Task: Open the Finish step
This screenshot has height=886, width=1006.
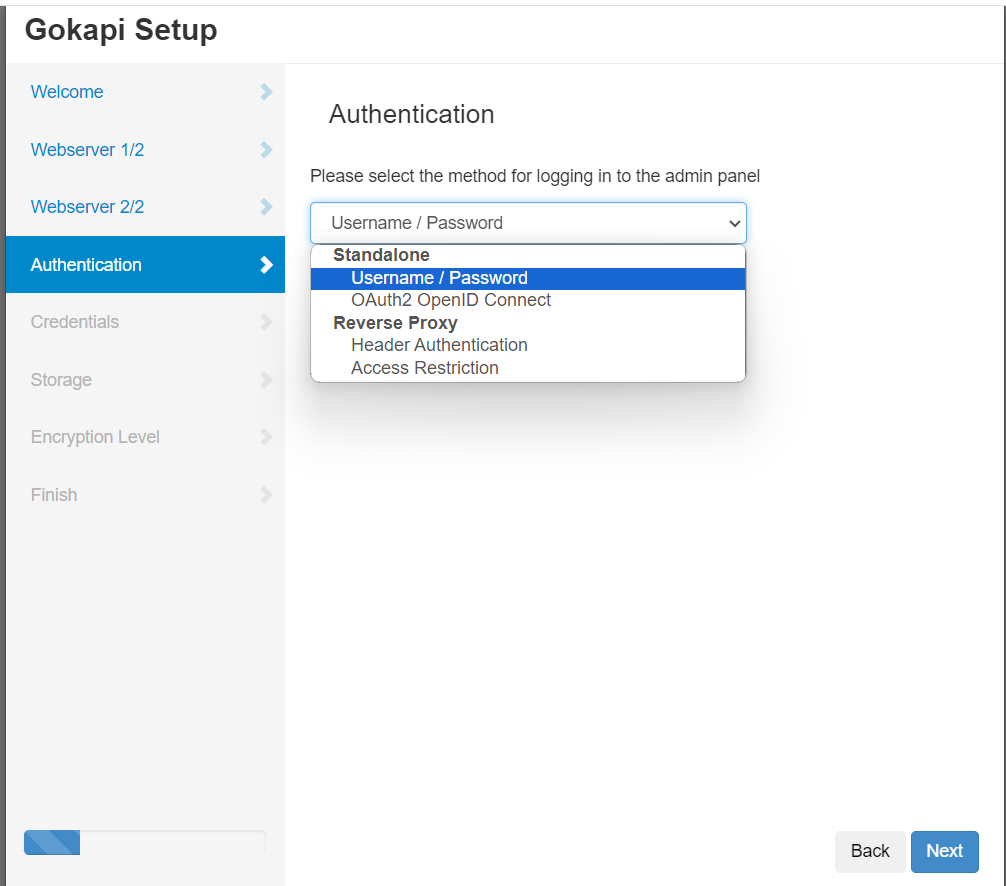Action: (x=145, y=495)
